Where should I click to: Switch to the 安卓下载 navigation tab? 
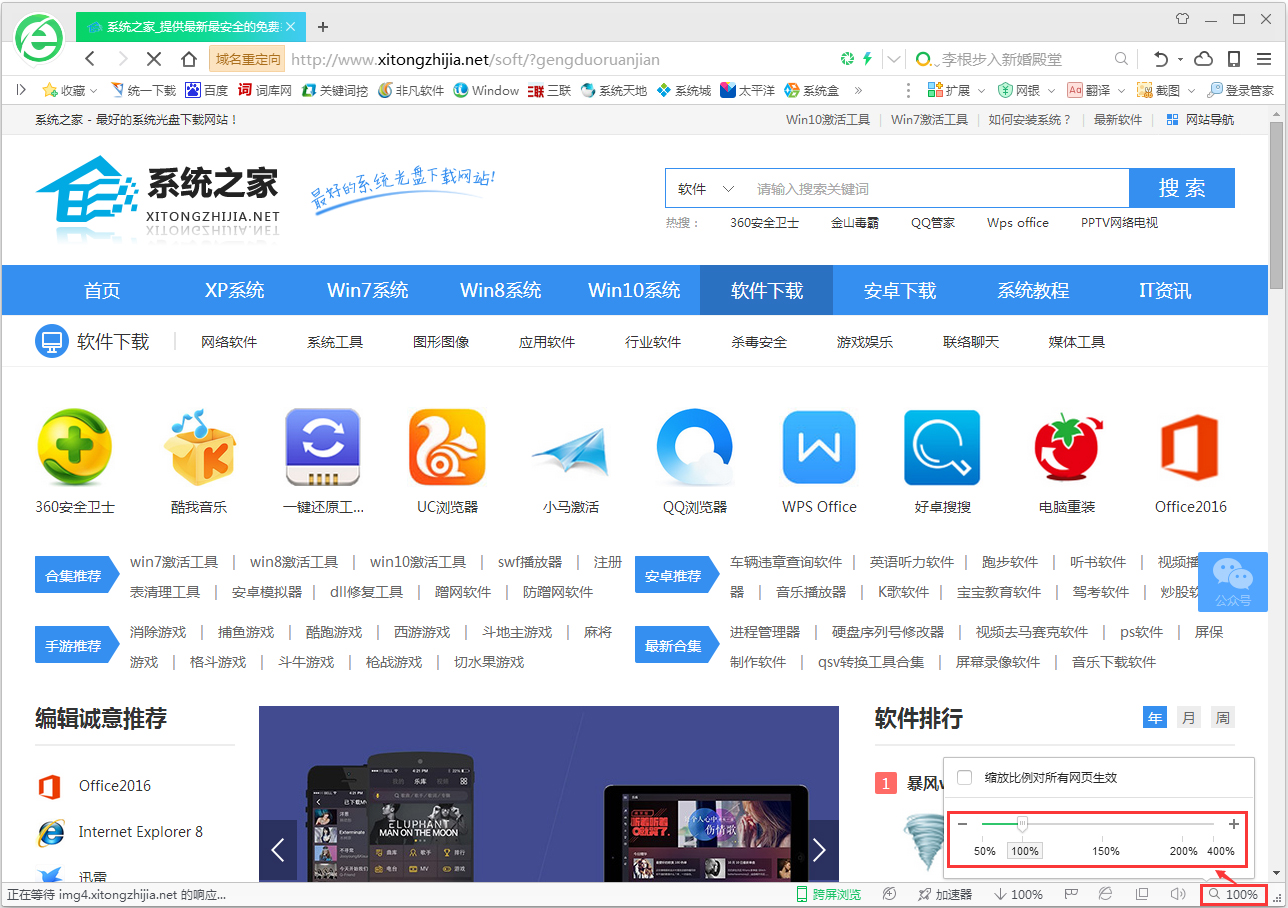pyautogui.click(x=899, y=290)
